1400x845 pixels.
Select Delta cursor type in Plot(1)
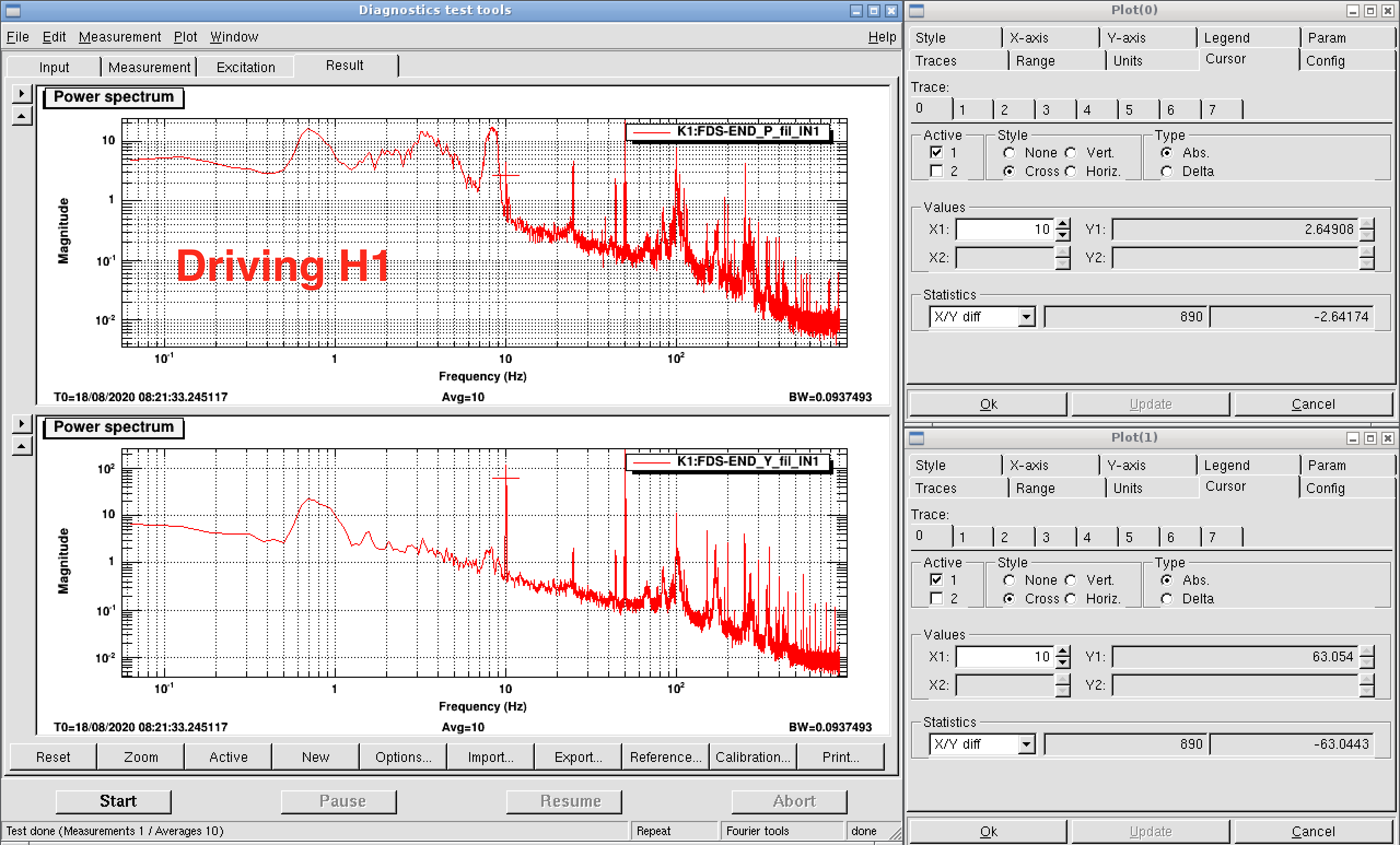1166,598
